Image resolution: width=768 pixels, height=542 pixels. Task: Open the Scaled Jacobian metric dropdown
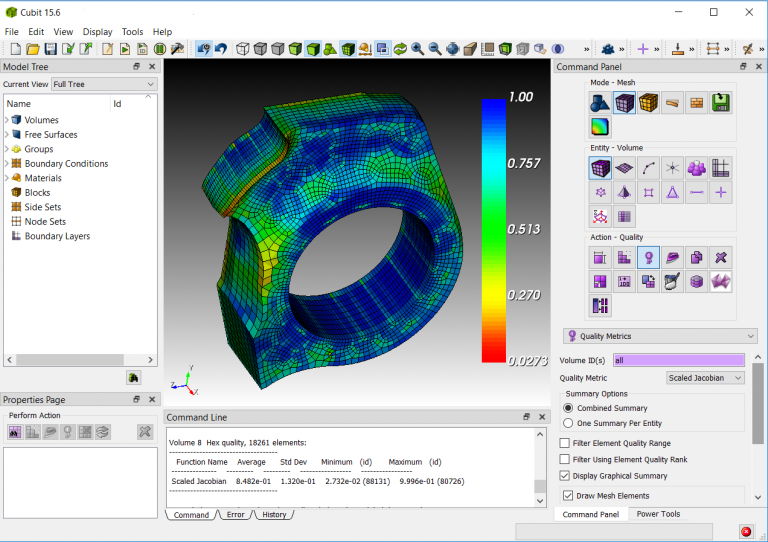pyautogui.click(x=706, y=378)
